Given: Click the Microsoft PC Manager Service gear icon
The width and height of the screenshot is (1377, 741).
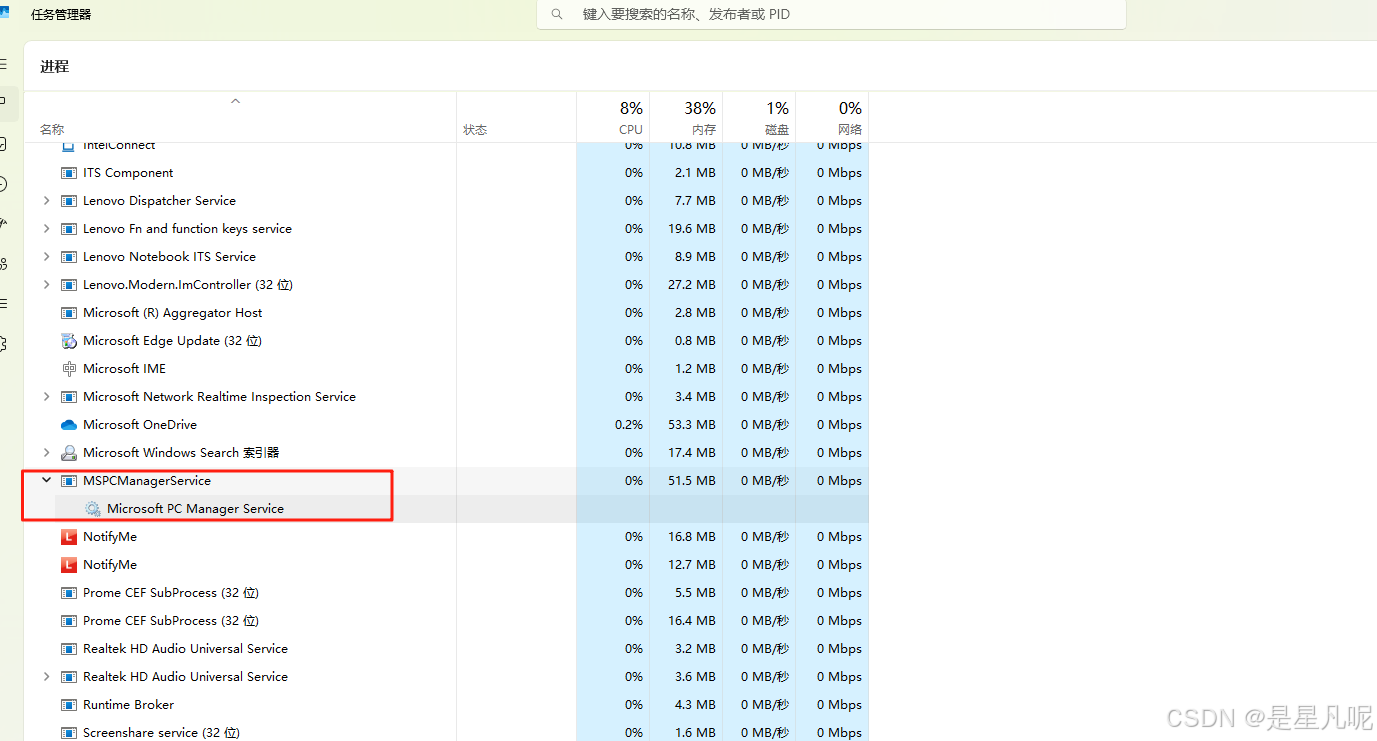Looking at the screenshot, I should point(93,509).
